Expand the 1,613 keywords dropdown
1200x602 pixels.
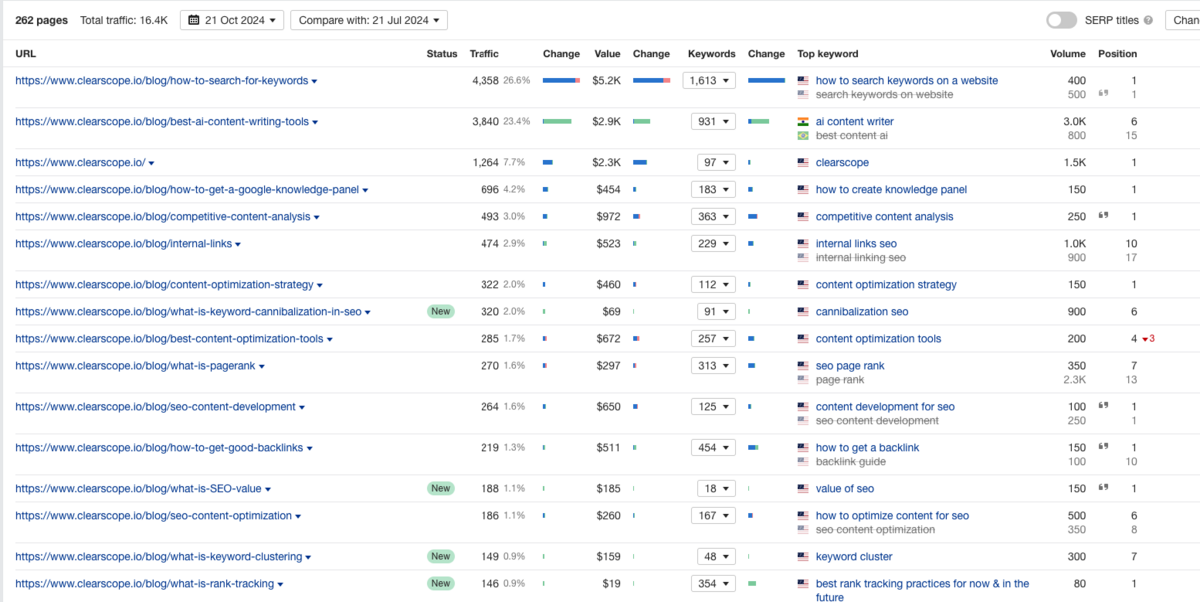[x=711, y=81]
